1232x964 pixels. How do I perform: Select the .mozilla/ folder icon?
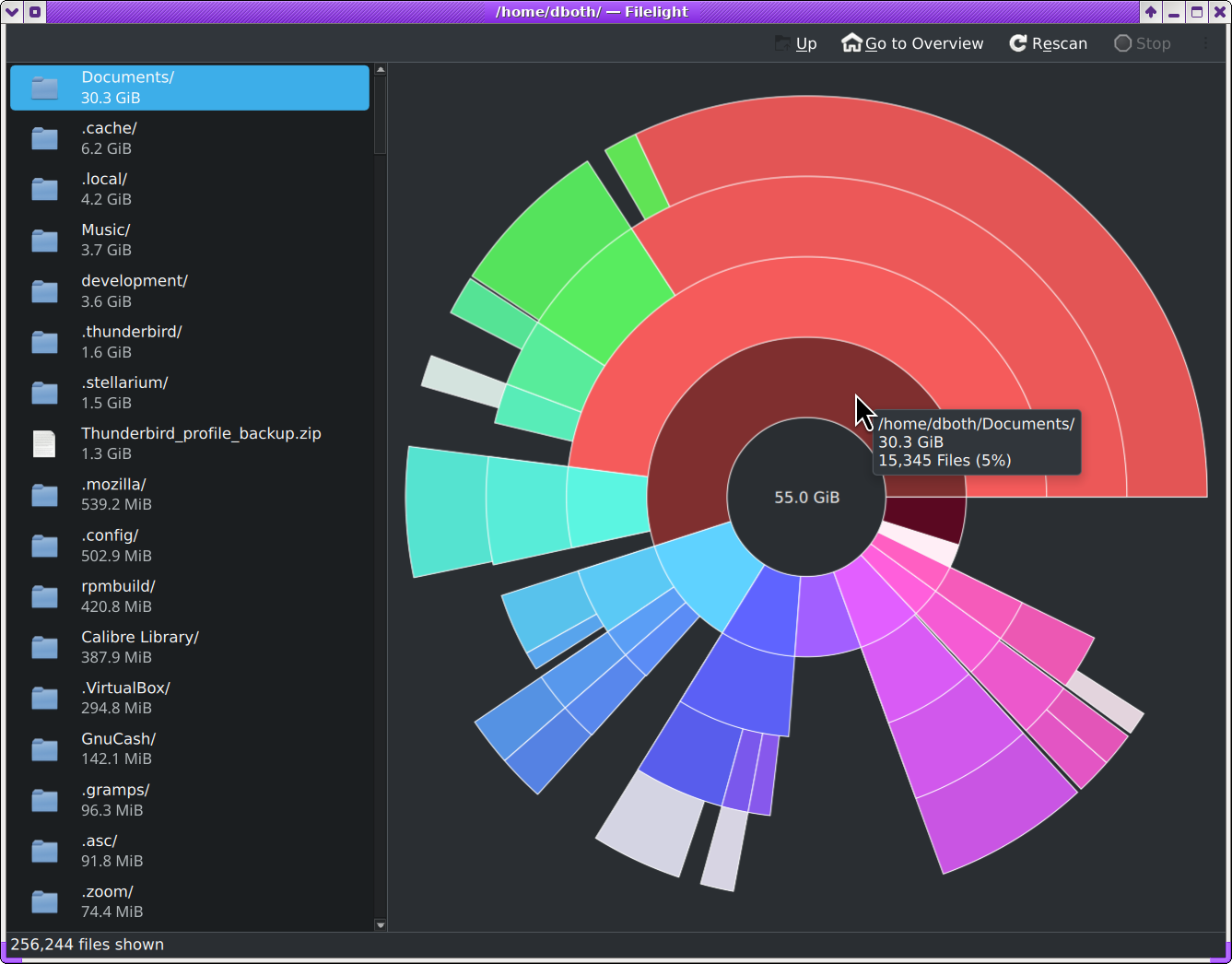[x=44, y=494]
